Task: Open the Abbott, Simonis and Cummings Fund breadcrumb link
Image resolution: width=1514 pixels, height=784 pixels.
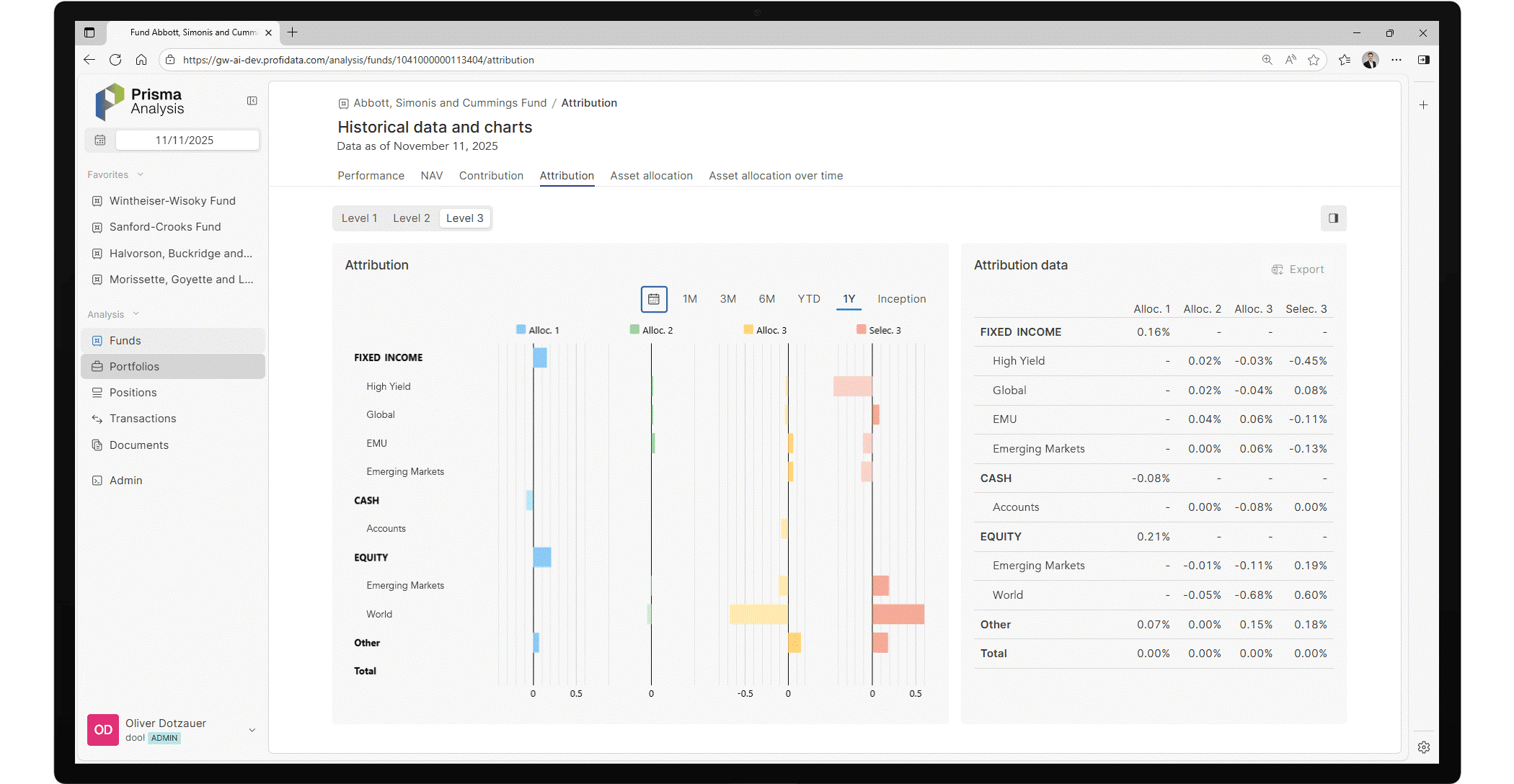Action: click(450, 102)
